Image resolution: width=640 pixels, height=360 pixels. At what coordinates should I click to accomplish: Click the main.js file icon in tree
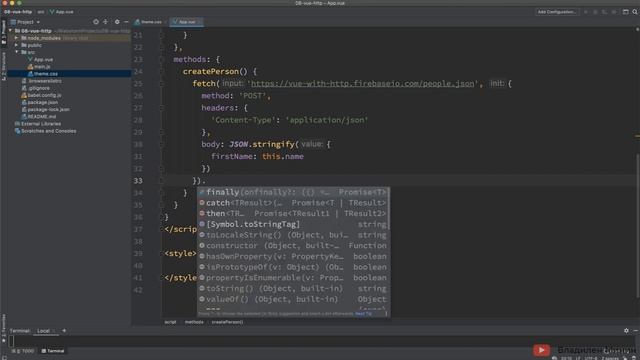(x=30, y=67)
